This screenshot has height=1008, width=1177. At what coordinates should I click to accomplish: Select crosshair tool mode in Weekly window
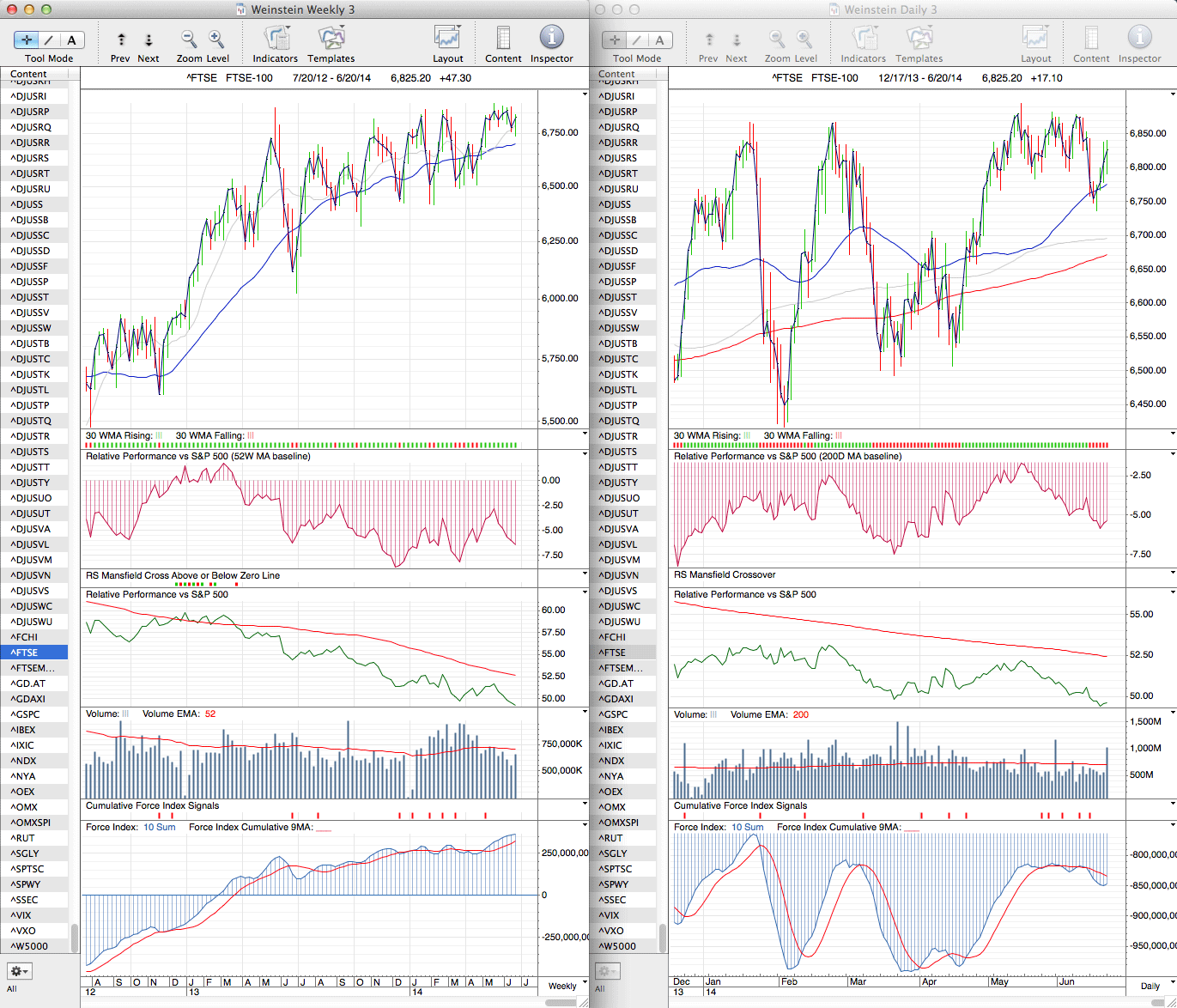27,39
